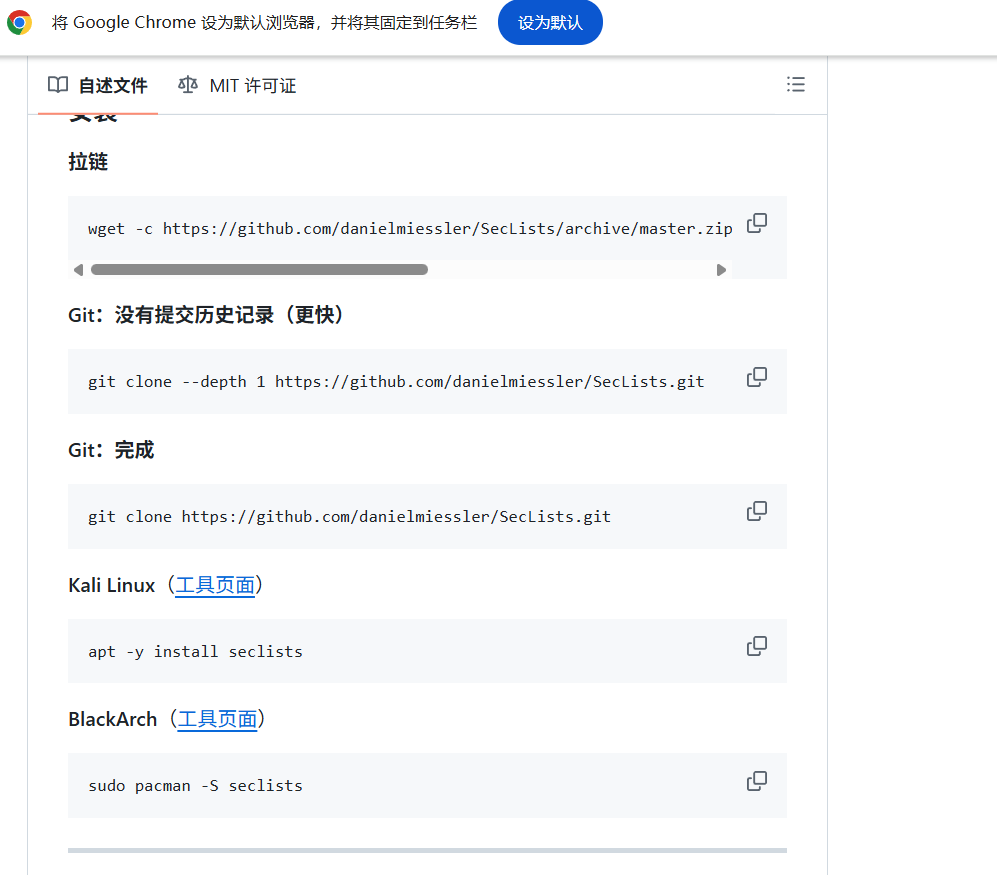Copy the apt -y install seclists command
997x875 pixels.
click(757, 646)
